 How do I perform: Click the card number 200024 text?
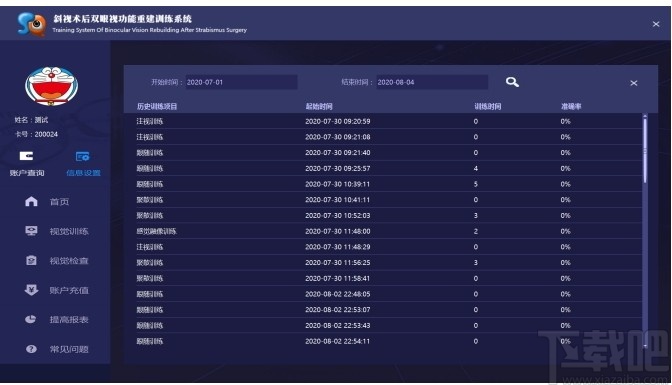46,134
